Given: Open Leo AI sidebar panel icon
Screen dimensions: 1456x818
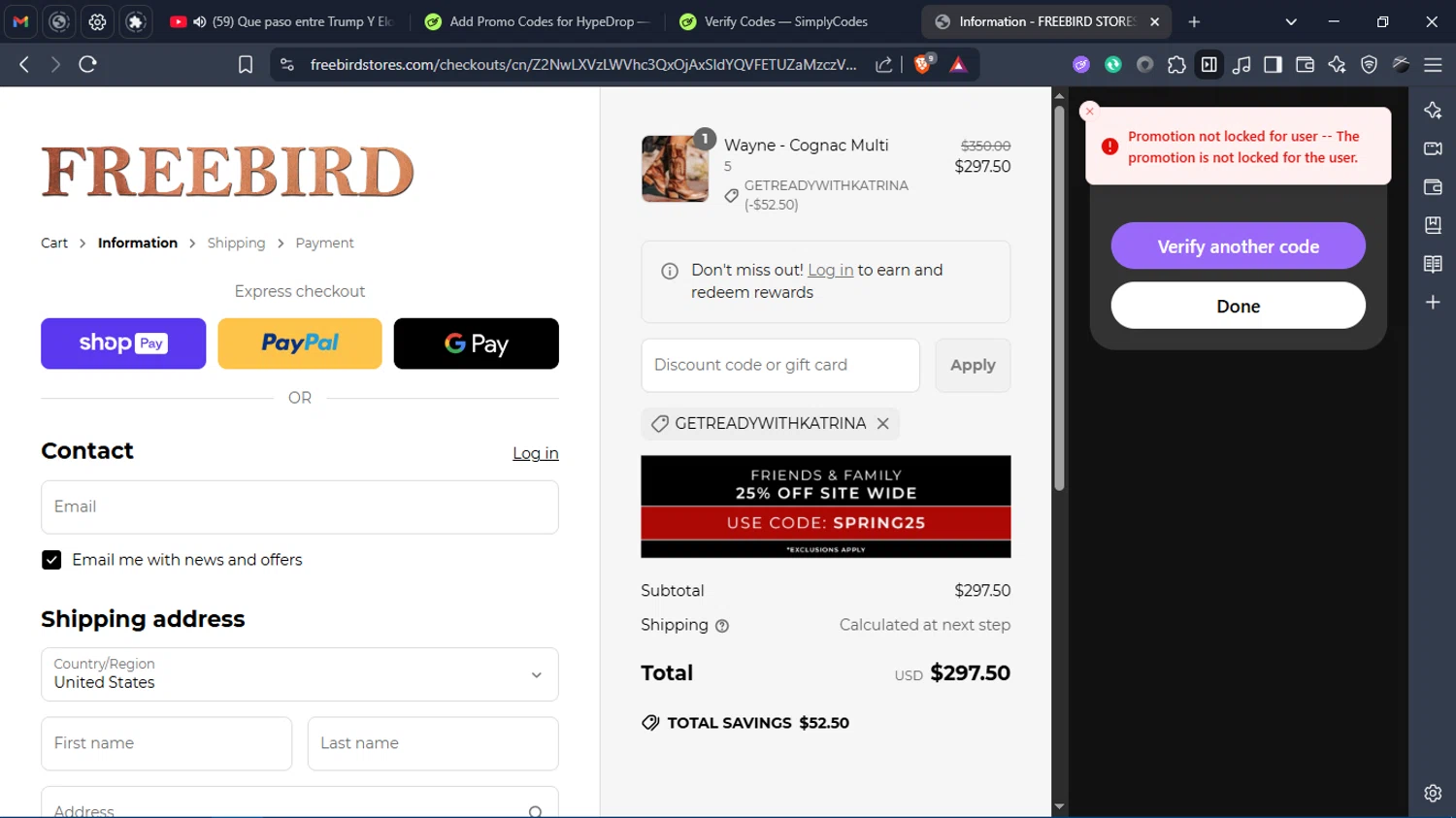Looking at the screenshot, I should pos(1433,110).
